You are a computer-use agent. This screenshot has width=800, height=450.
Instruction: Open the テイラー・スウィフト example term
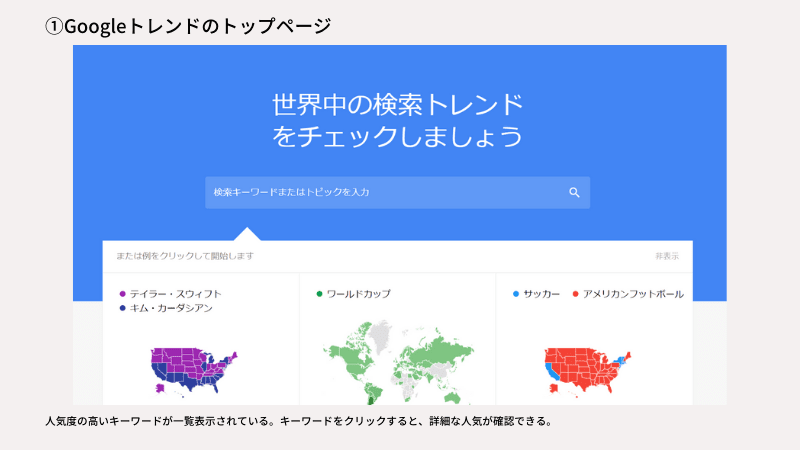(176, 294)
